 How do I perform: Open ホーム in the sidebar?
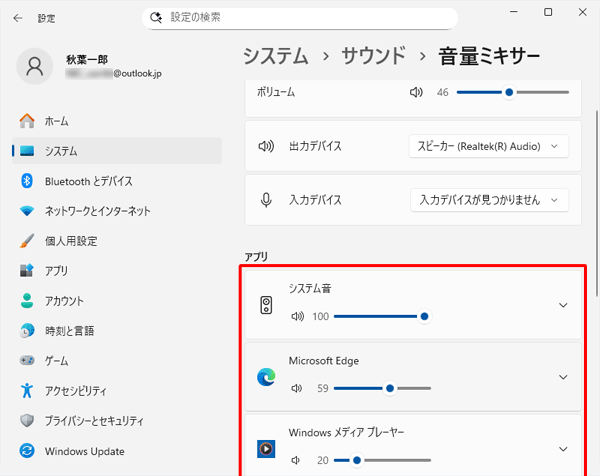57,121
